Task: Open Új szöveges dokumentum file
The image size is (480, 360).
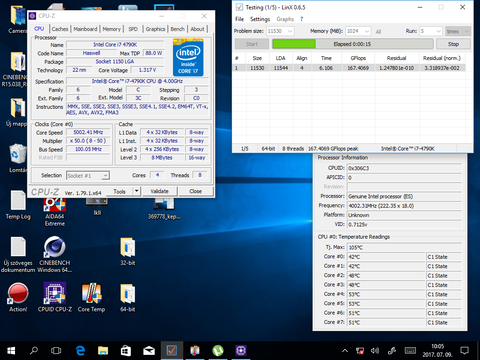Action: point(18,255)
